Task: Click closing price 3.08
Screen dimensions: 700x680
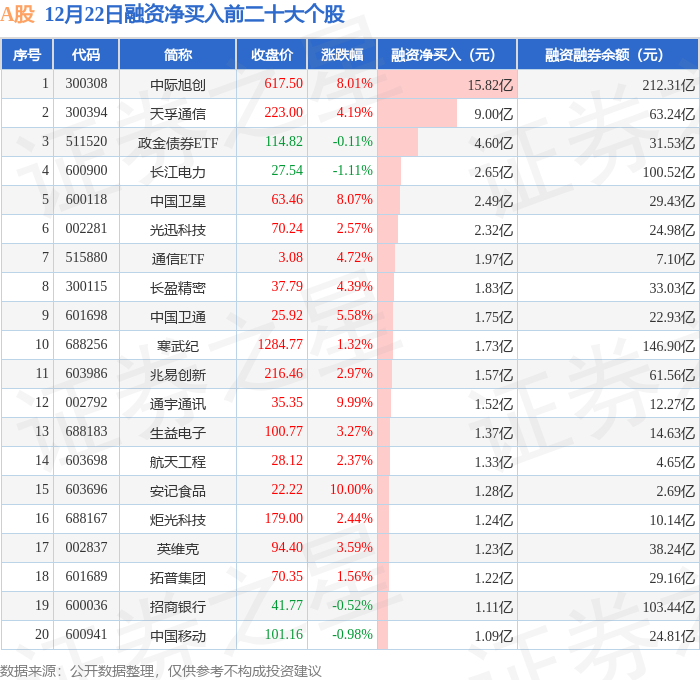Action: click(290, 258)
